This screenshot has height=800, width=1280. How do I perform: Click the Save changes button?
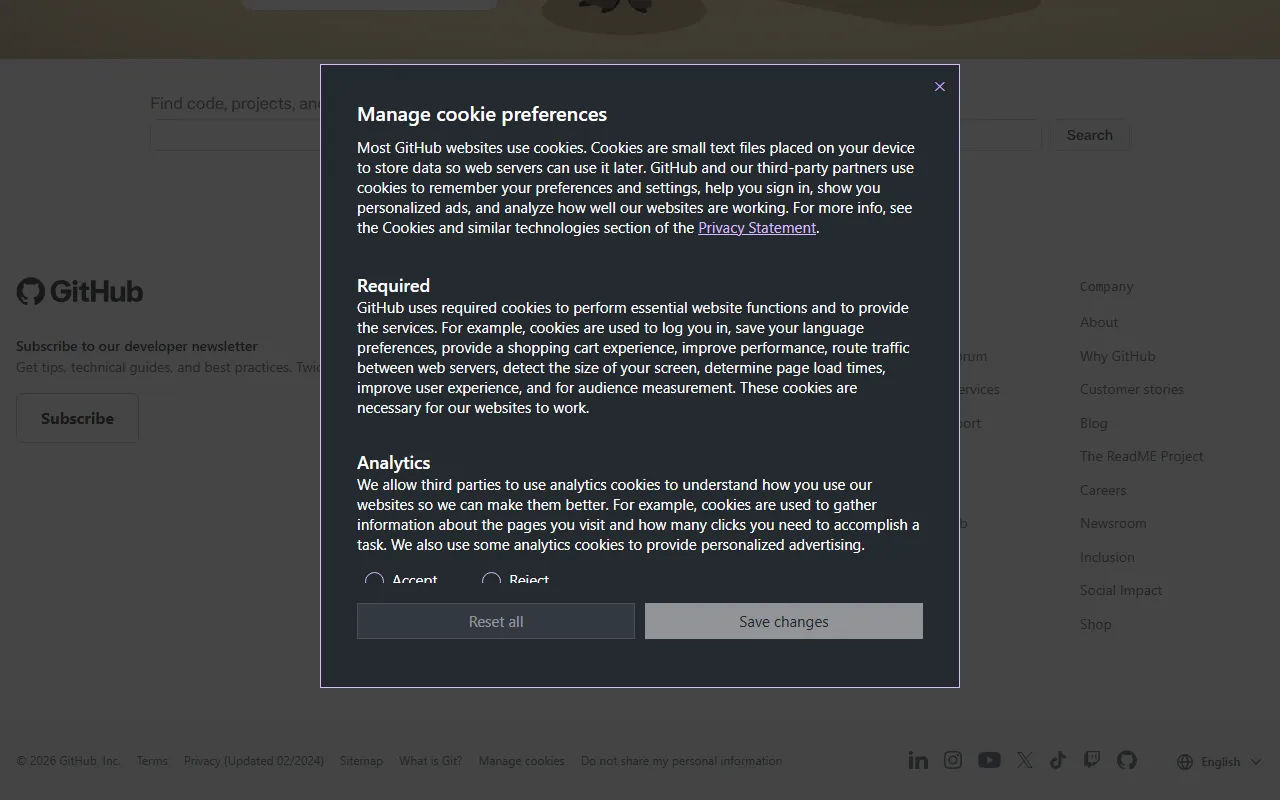(x=783, y=621)
